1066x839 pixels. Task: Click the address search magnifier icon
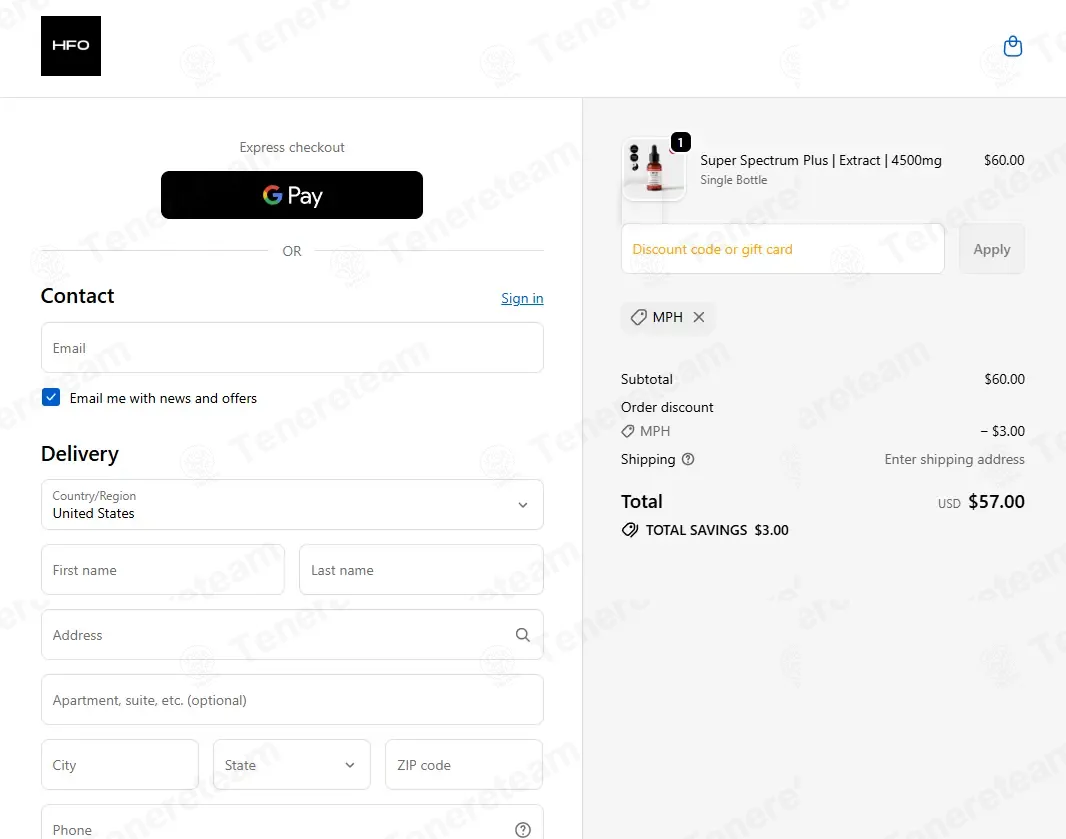click(522, 634)
